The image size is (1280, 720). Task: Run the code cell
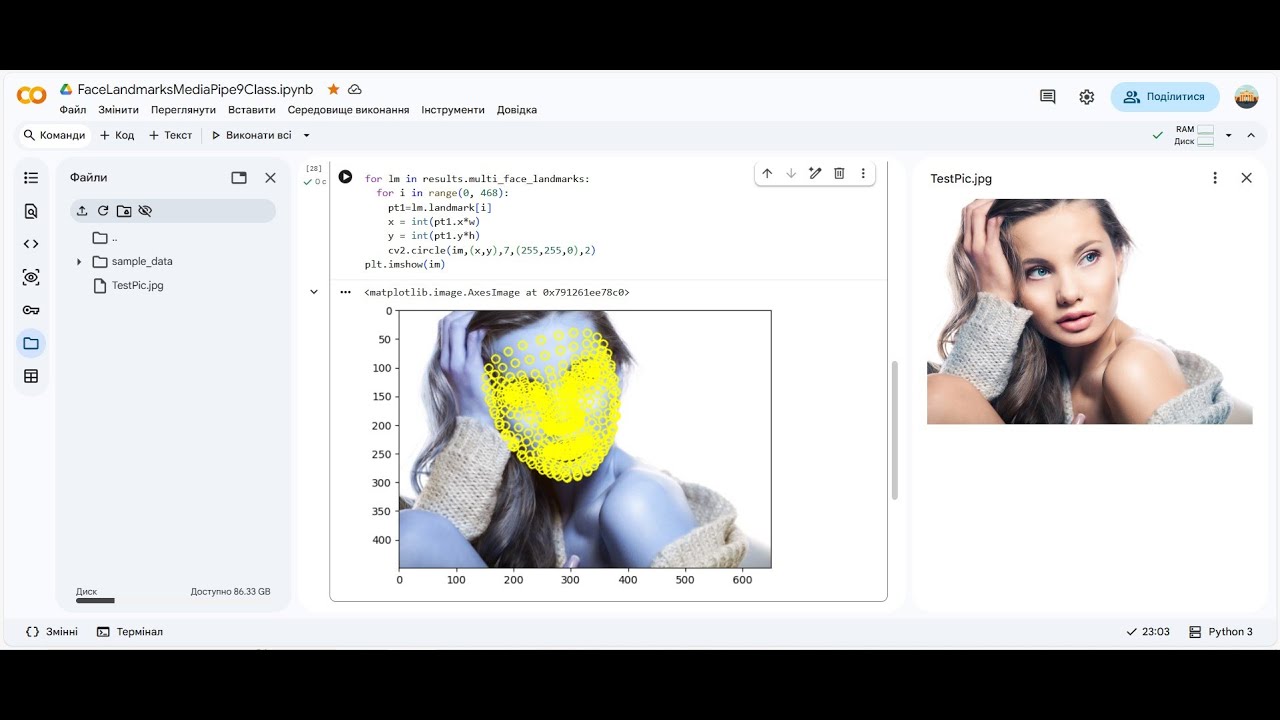[345, 177]
